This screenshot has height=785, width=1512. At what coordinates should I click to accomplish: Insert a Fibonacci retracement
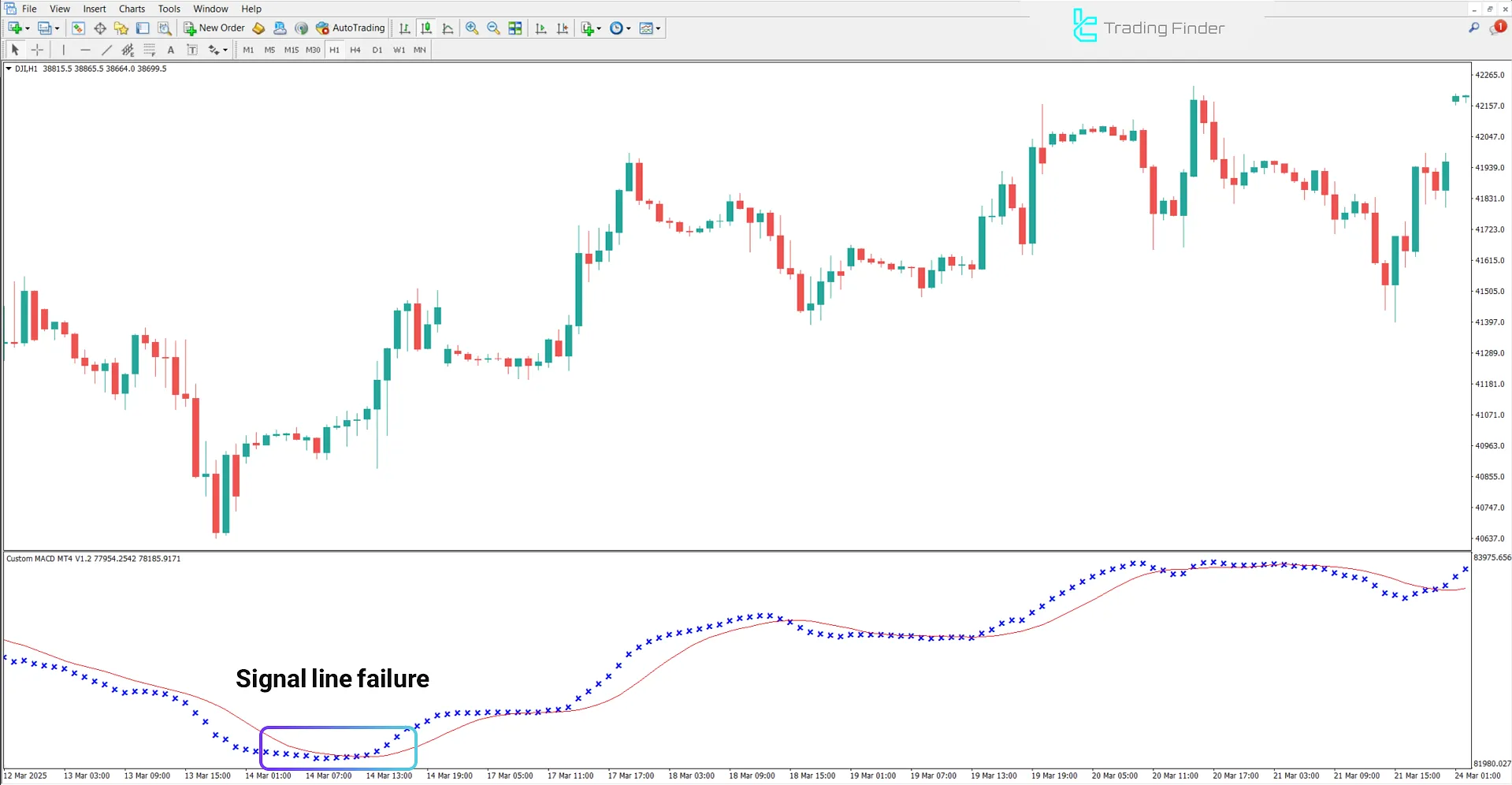tap(148, 49)
